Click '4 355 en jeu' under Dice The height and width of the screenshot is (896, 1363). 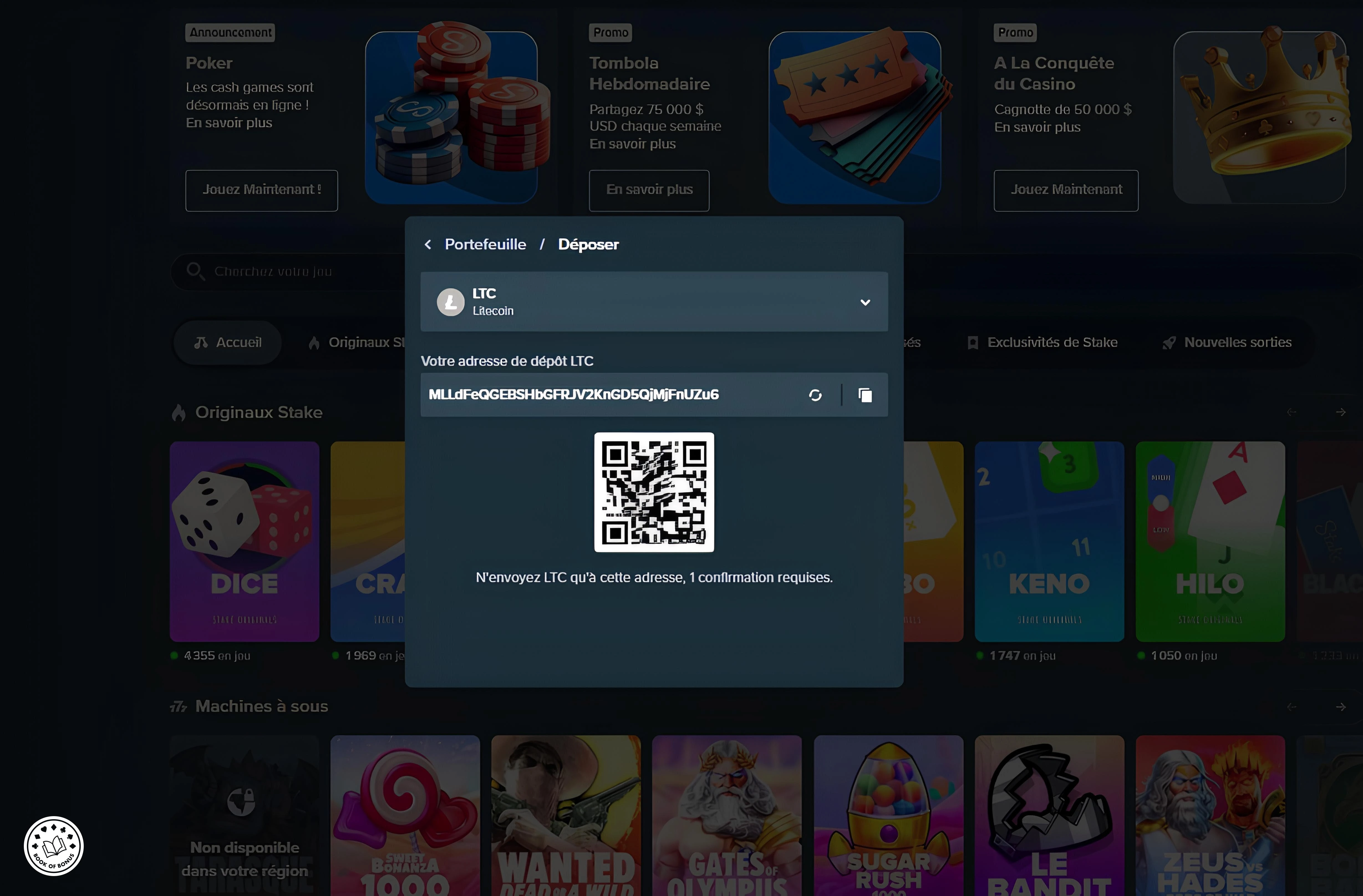click(x=217, y=656)
